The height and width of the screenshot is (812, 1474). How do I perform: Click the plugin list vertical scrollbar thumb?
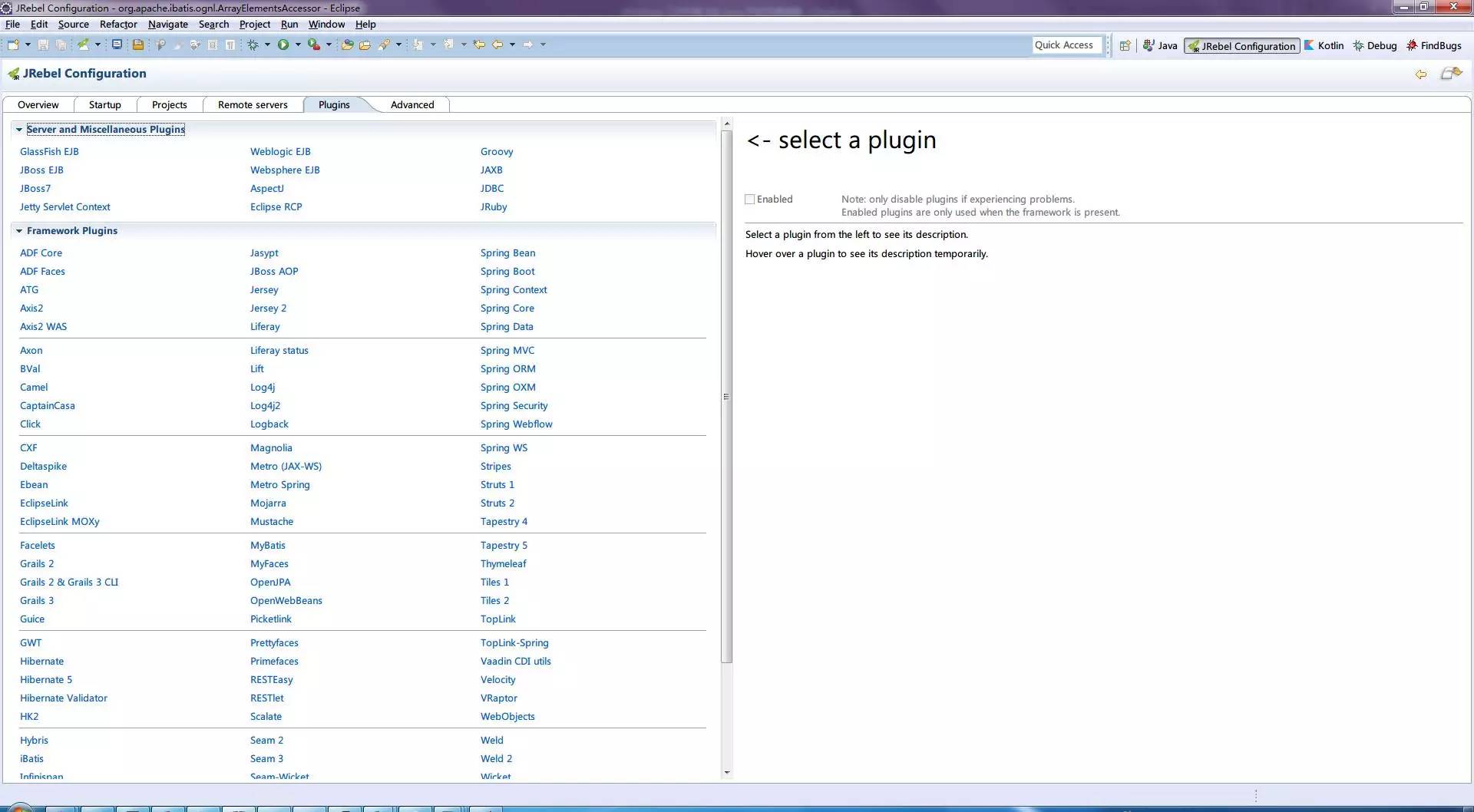point(727,397)
